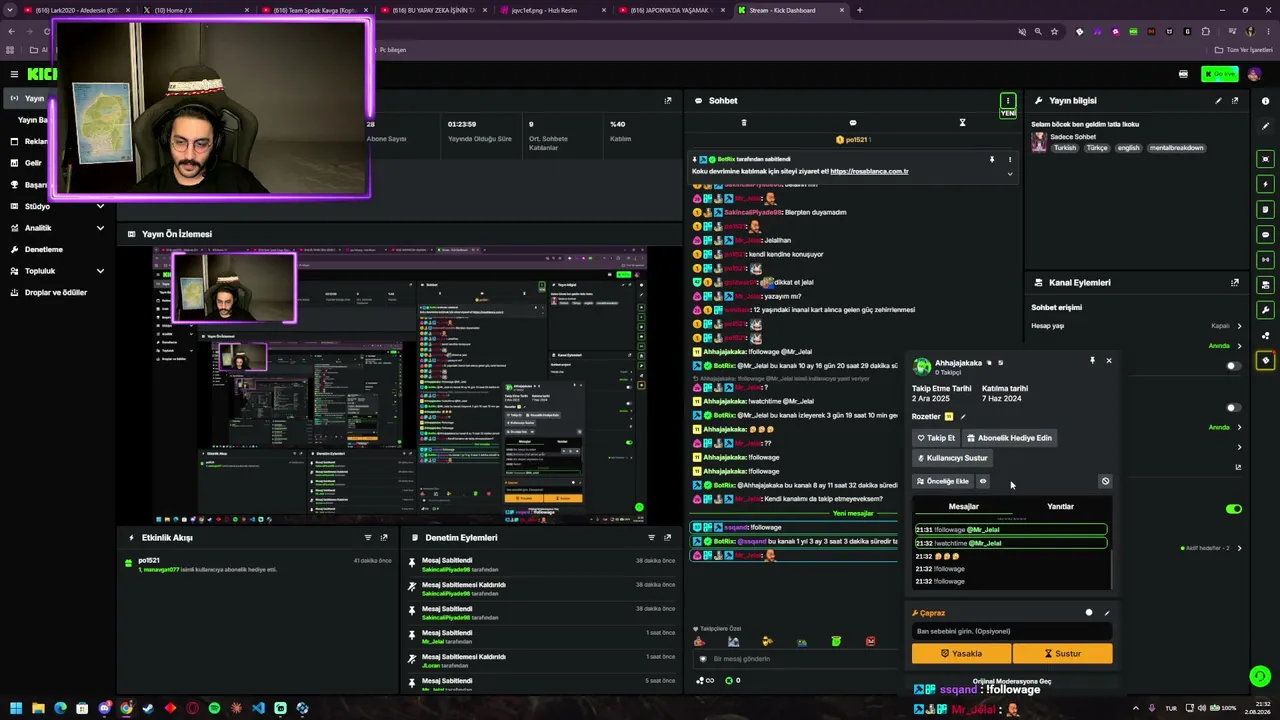The image size is (1280, 720).
Task: Filter the Etkinlik Akışı list
Action: coord(368,538)
